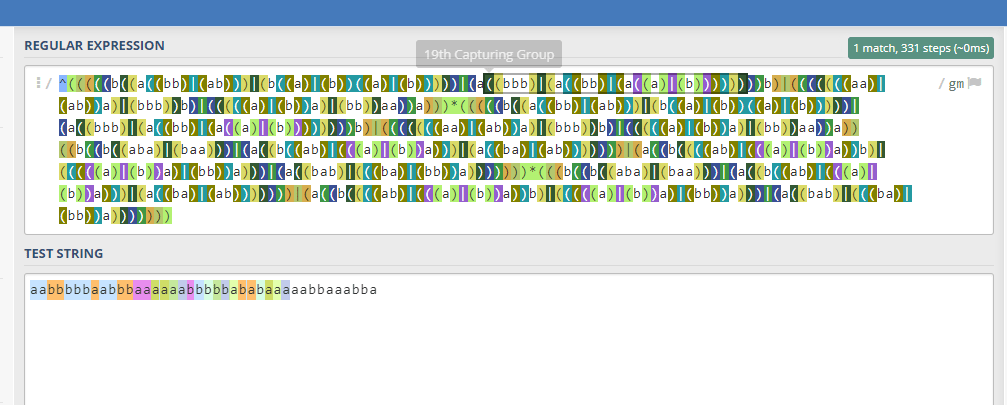The width and height of the screenshot is (1007, 405).
Task: Click the delimiter handle dots icon
Action: pos(38,84)
